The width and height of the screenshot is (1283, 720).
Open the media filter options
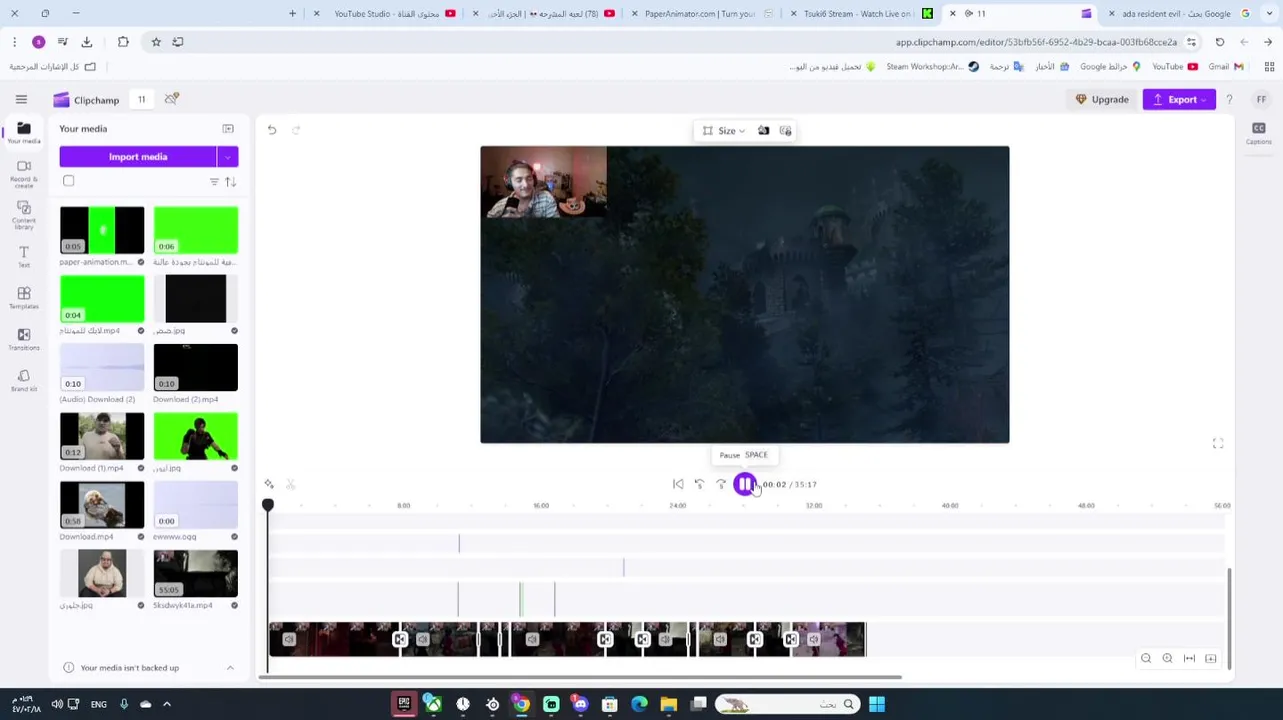click(x=214, y=181)
